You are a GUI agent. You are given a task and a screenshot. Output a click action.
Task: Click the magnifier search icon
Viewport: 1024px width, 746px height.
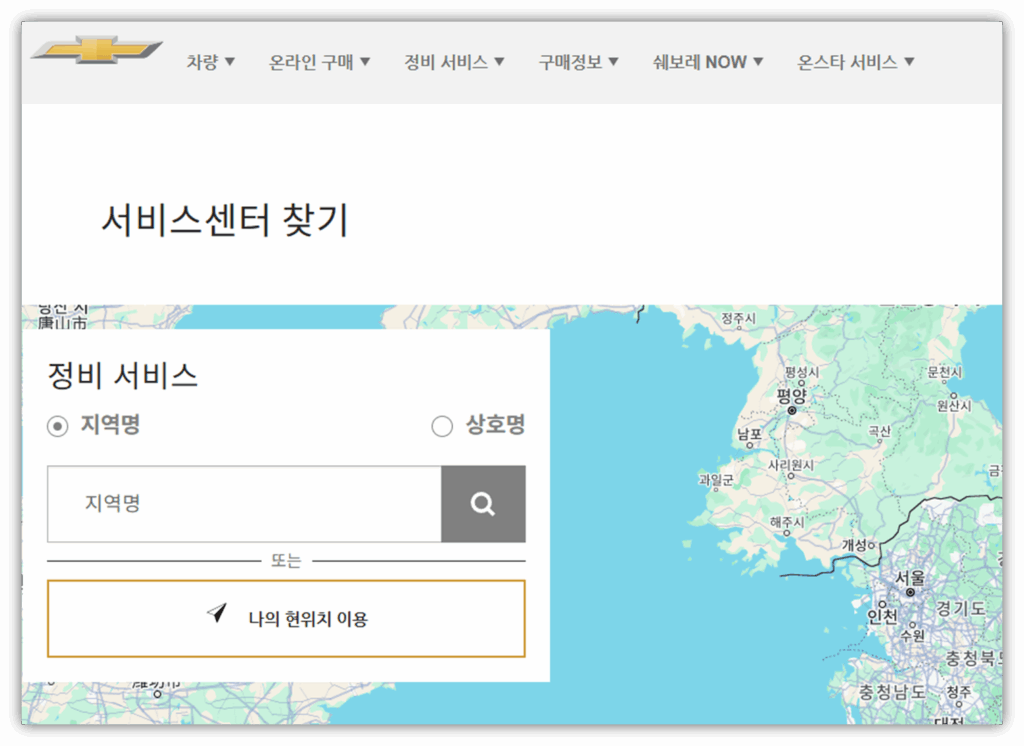coord(484,504)
